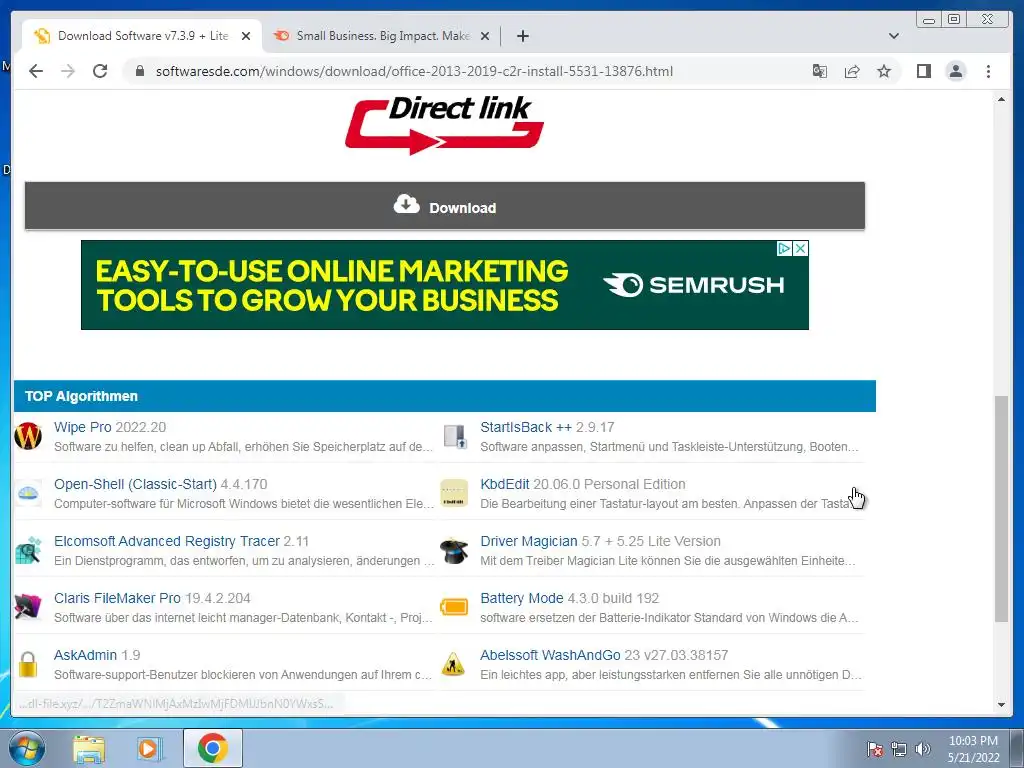The image size is (1024, 768).
Task: Go back to the previous page
Action: (36, 71)
